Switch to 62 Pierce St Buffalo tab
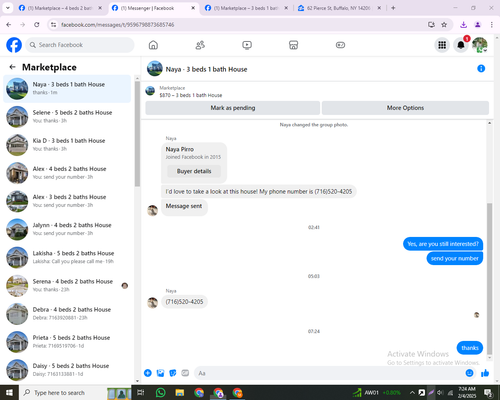This screenshot has height=400, width=500. point(339,8)
